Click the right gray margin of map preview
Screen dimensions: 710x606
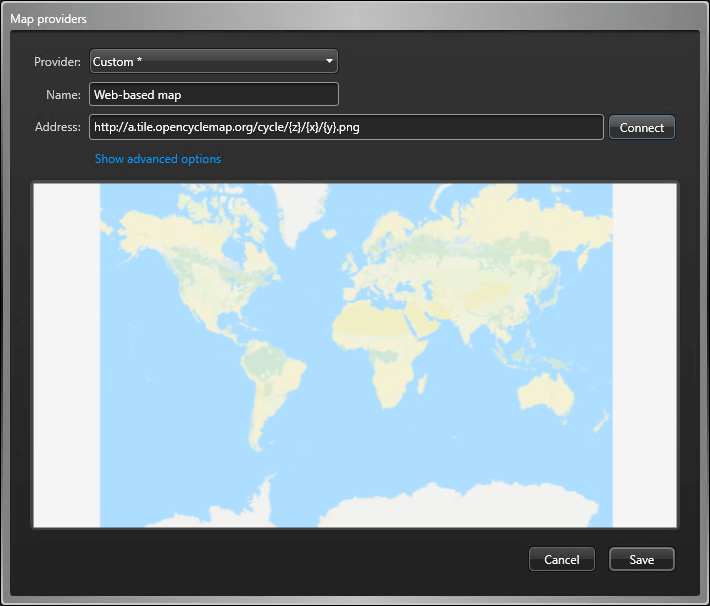point(644,355)
